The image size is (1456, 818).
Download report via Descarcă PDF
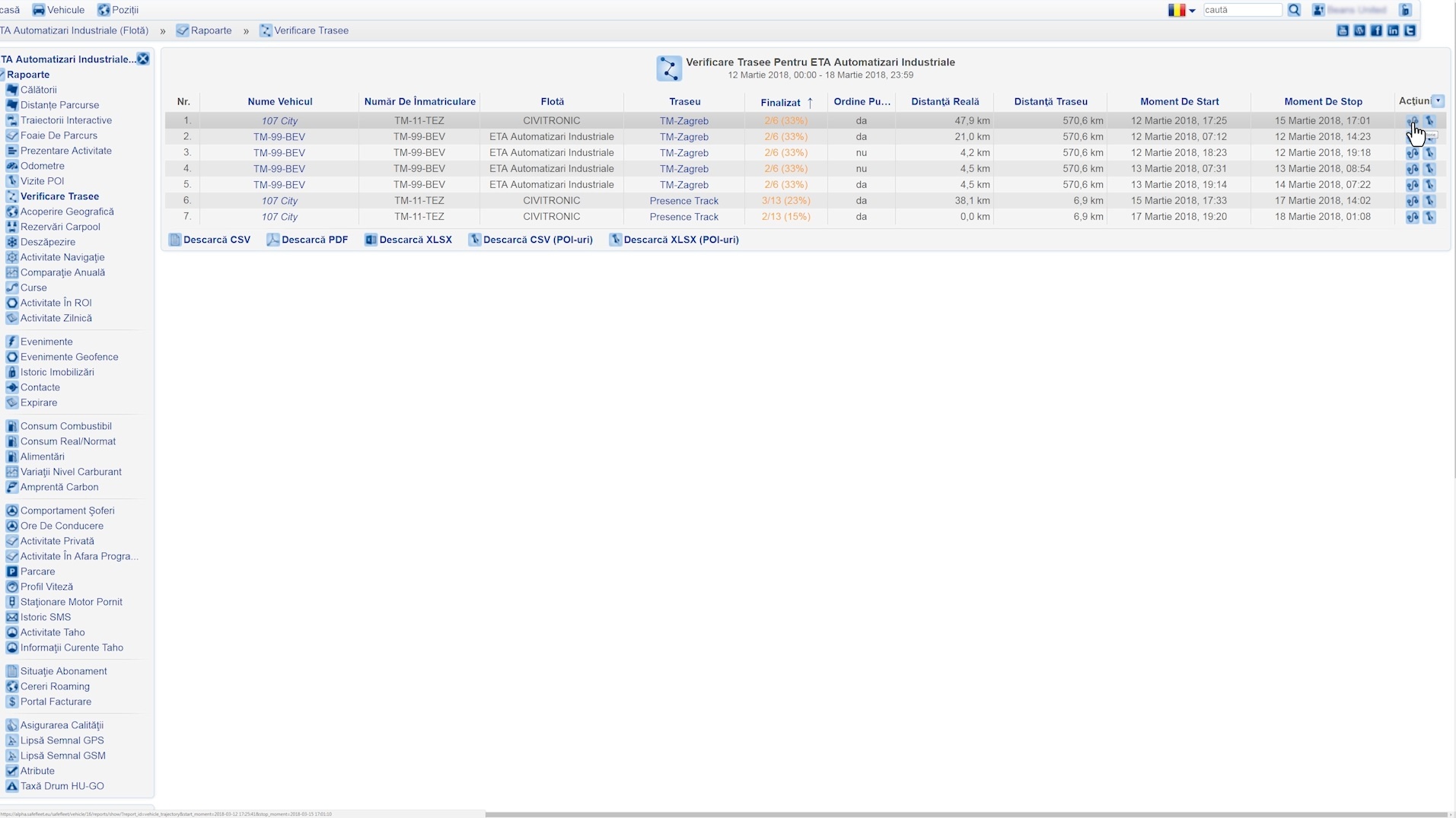pyautogui.click(x=307, y=240)
